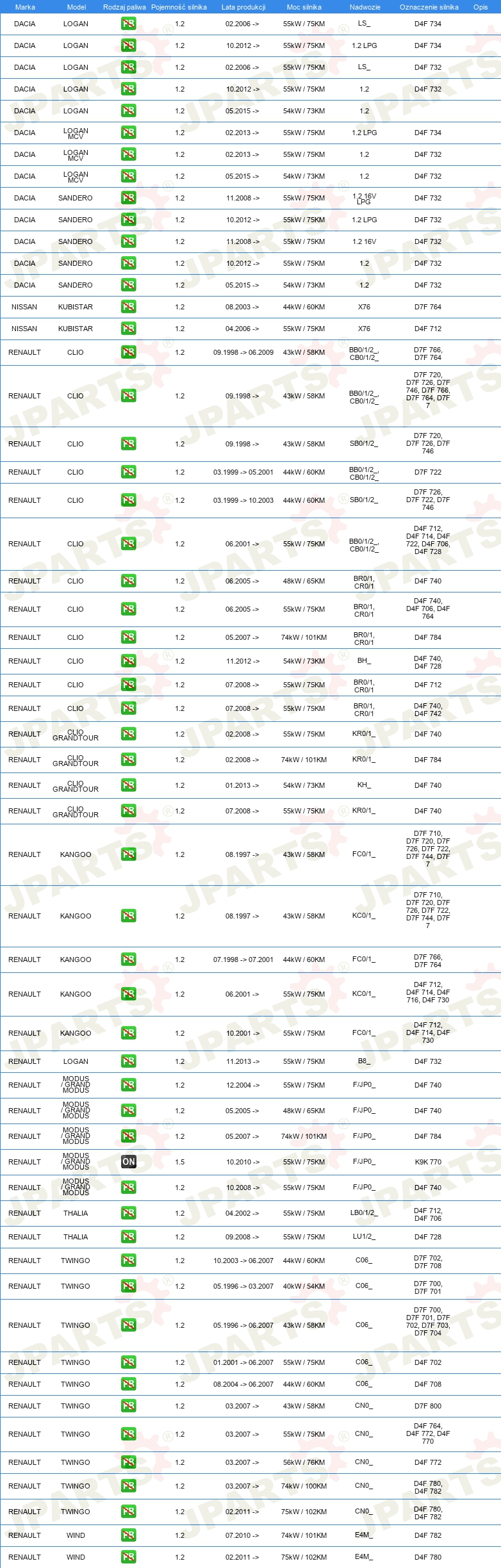Viewport: 501px width, 1568px height.
Task: Click petrol icon in Wind 07.2010 row
Action: (x=129, y=1535)
